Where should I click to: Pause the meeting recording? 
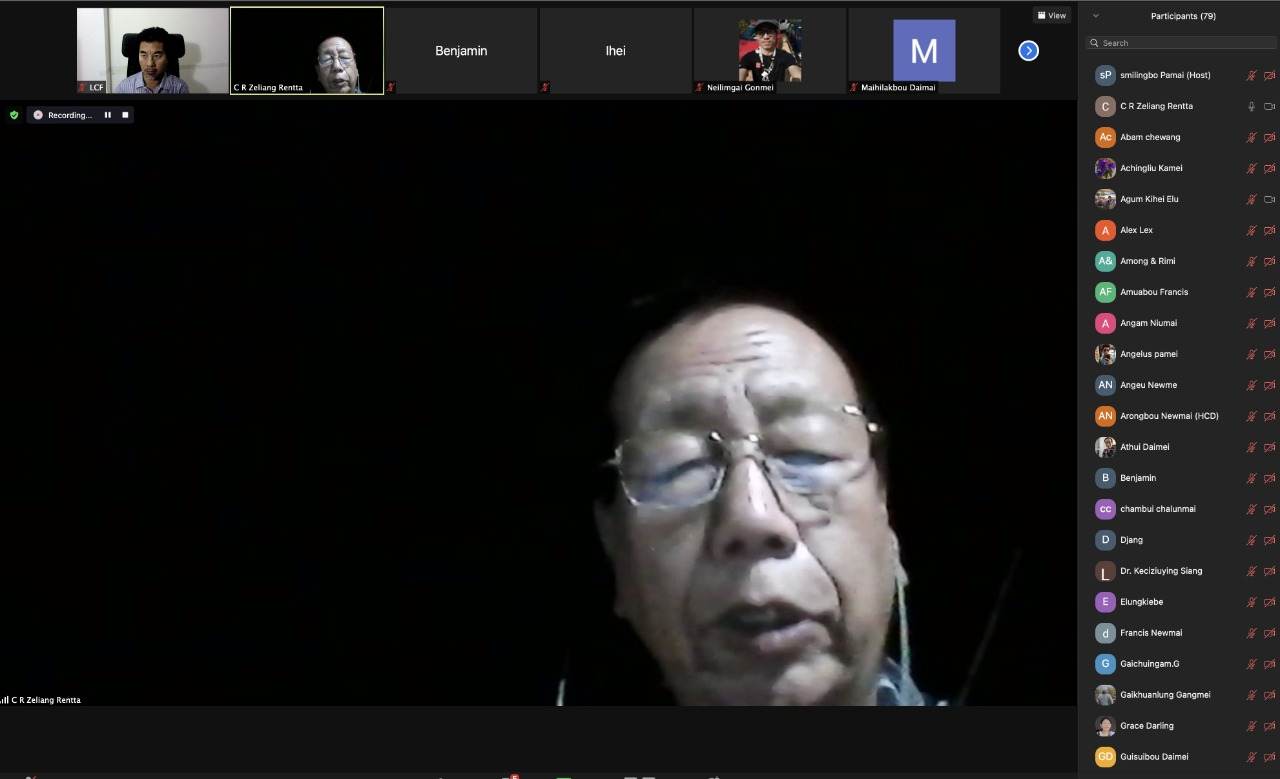pyautogui.click(x=108, y=115)
